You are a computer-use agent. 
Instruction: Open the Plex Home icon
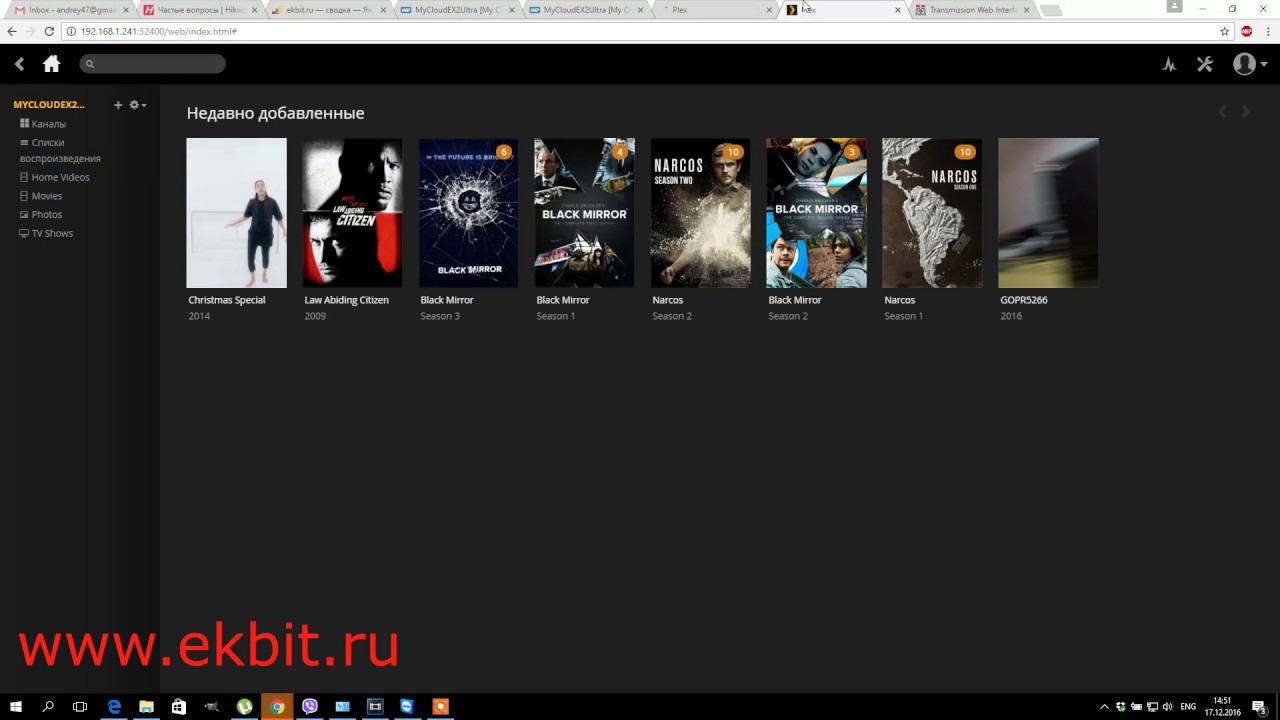pos(52,64)
